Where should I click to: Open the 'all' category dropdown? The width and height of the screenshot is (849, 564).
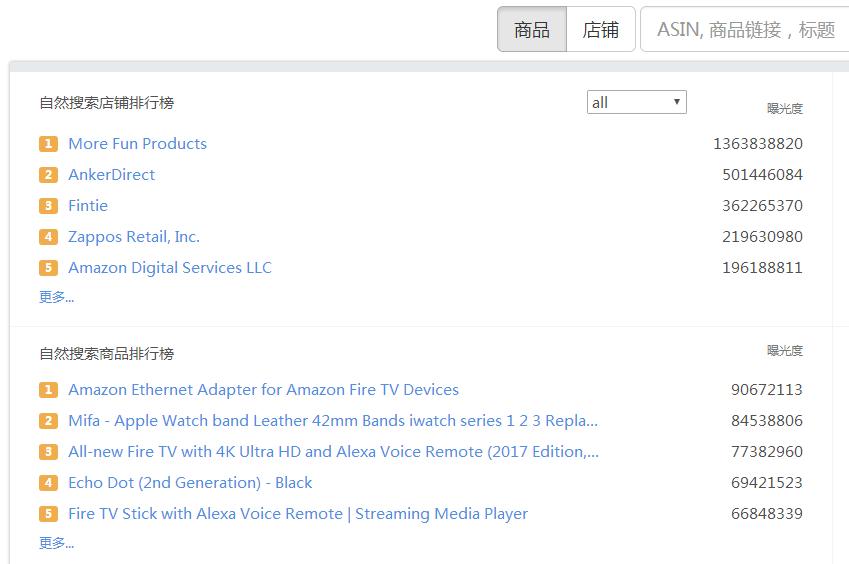coord(636,102)
